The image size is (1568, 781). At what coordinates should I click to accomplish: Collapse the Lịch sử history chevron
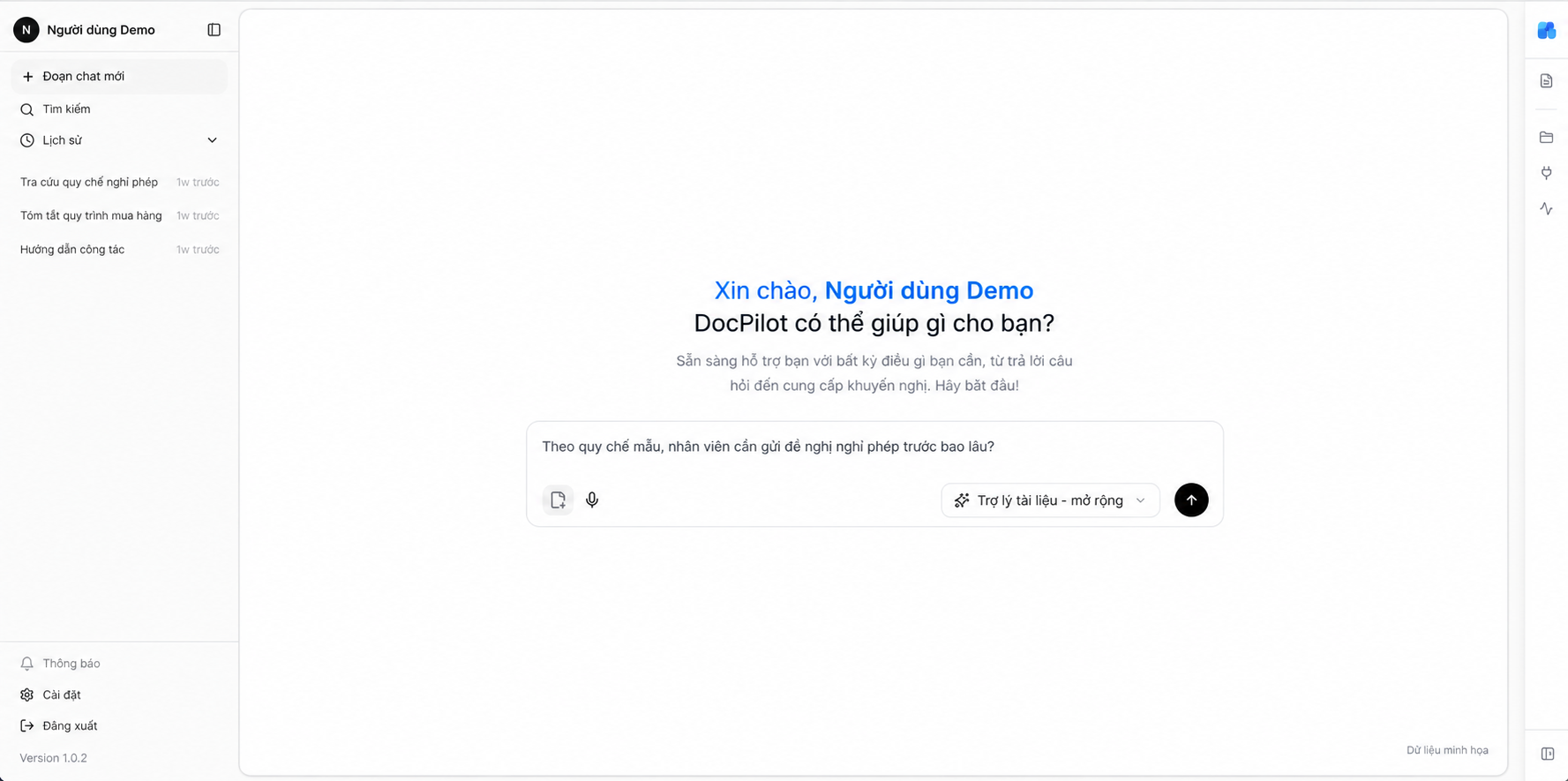coord(212,140)
